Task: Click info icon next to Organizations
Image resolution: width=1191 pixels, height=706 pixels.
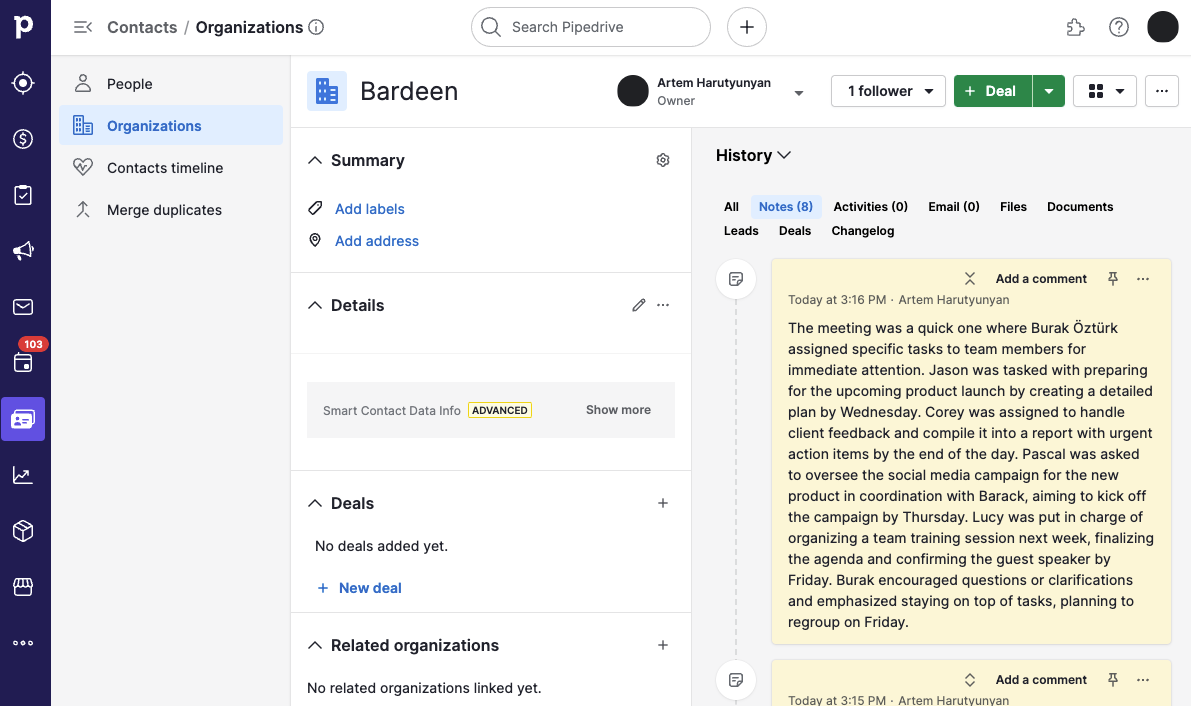Action: (x=316, y=27)
